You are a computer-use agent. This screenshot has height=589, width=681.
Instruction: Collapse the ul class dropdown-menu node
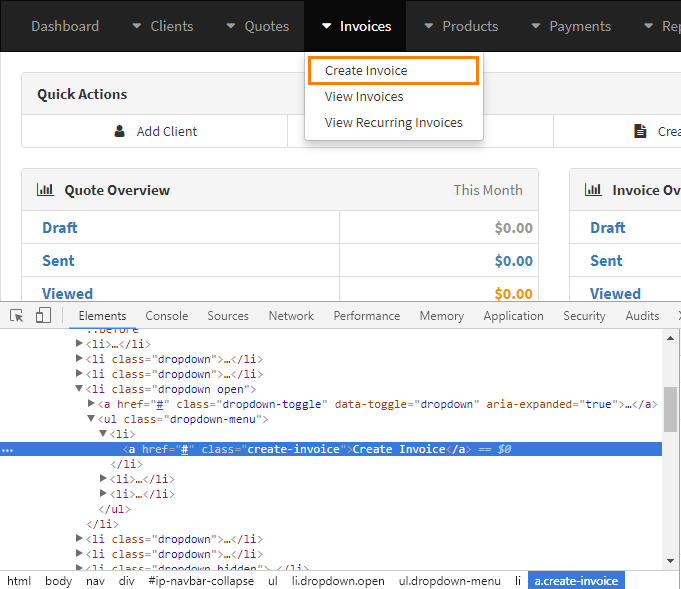pos(91,418)
